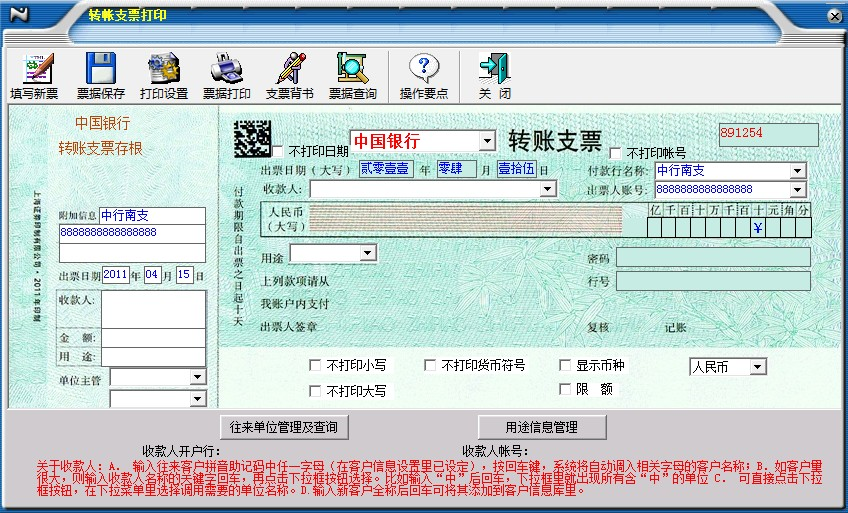Open 票据查询 bill query icon
This screenshot has width=848, height=513.
352,68
